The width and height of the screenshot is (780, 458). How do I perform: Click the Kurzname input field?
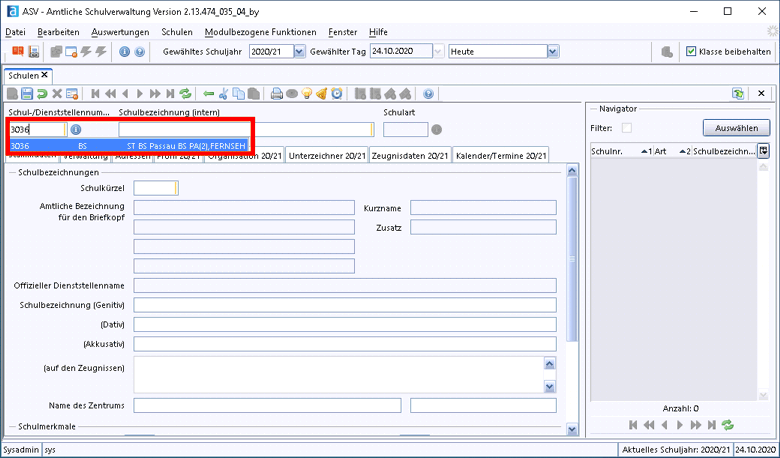(x=483, y=207)
